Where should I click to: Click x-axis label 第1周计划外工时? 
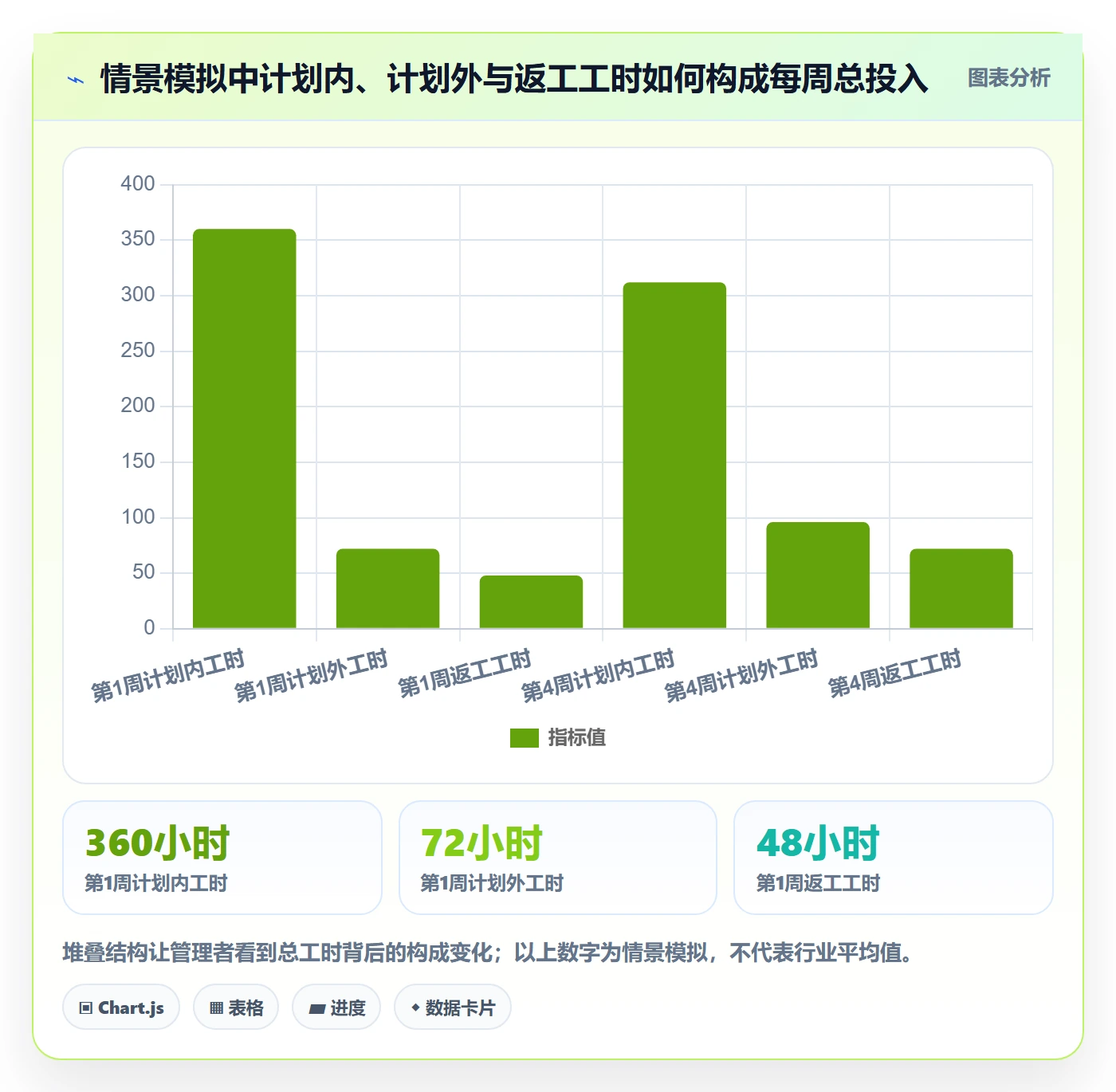(x=311, y=675)
